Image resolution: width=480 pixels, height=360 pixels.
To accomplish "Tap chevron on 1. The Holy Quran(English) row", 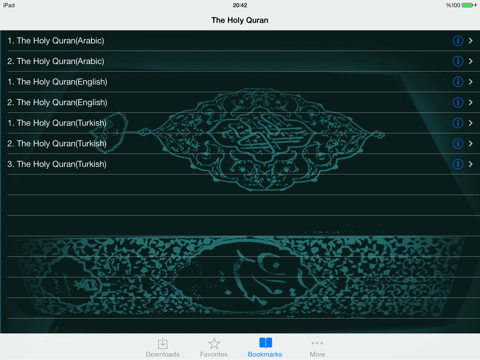I will click(x=470, y=82).
